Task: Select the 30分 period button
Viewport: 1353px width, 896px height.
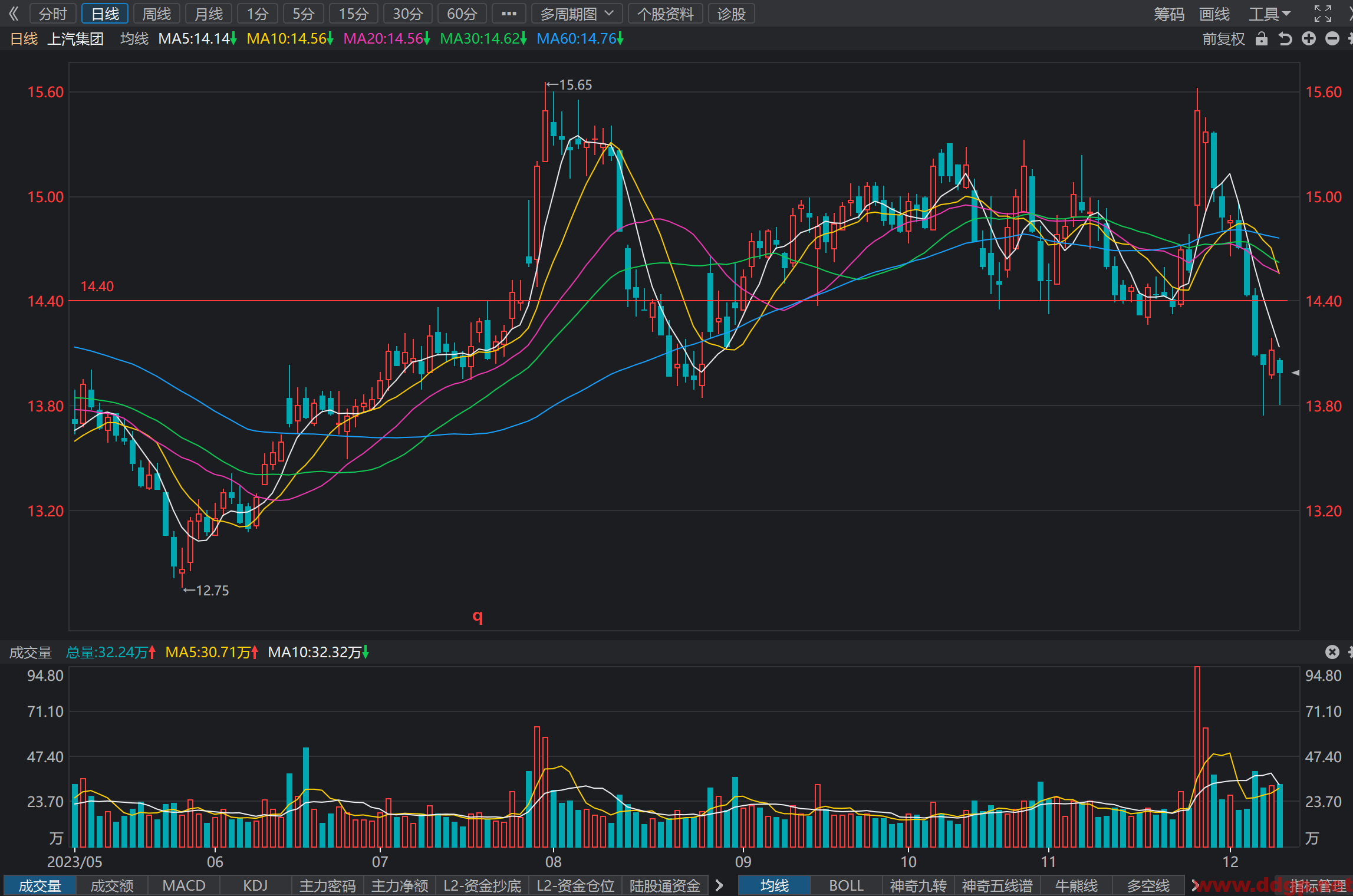Action: [408, 14]
